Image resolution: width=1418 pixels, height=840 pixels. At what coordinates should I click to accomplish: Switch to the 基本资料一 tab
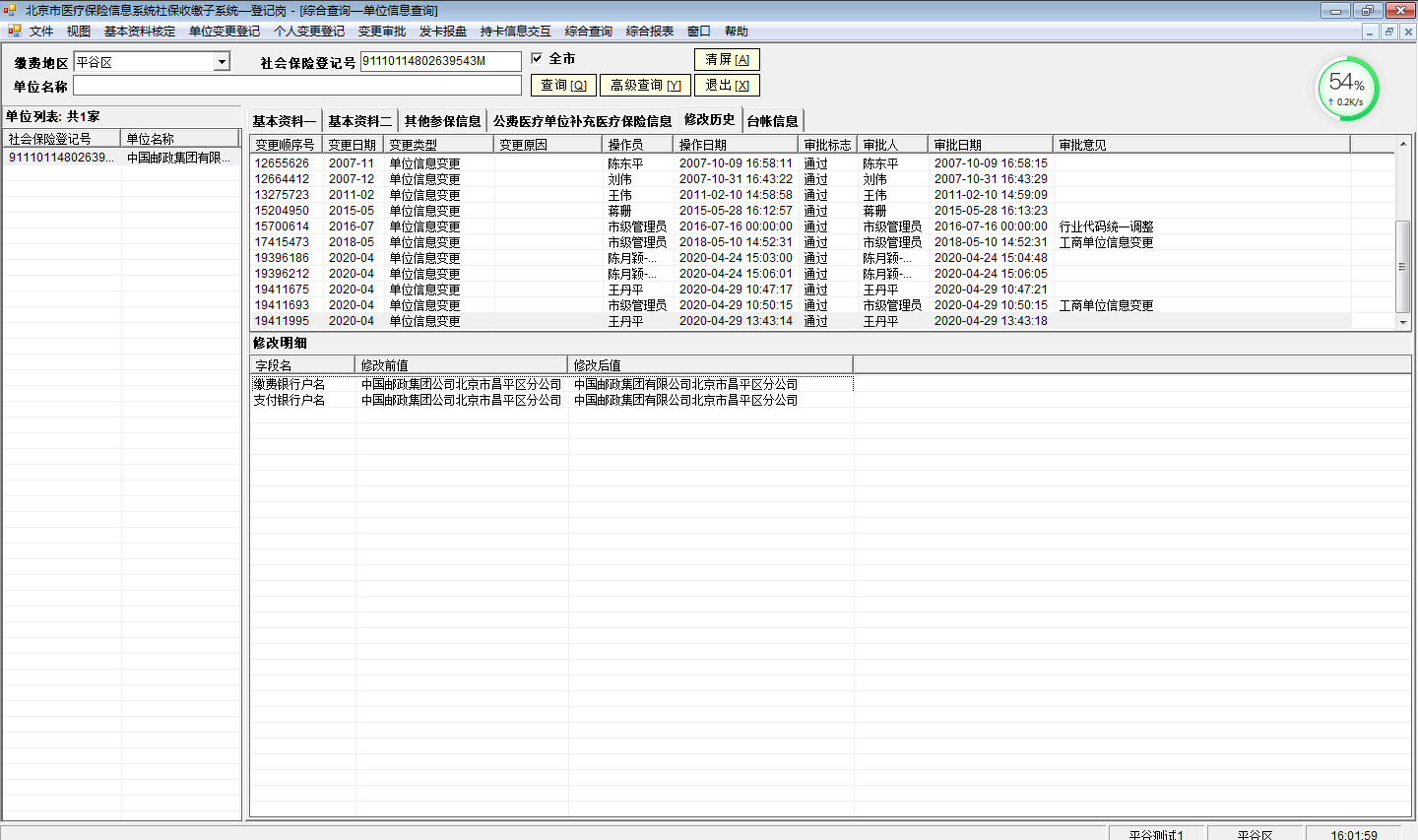click(284, 121)
